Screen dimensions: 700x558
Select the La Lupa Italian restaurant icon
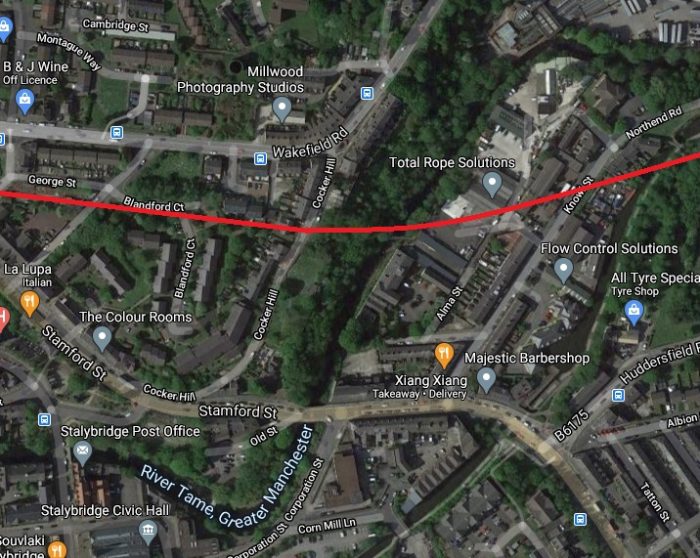coord(29,303)
